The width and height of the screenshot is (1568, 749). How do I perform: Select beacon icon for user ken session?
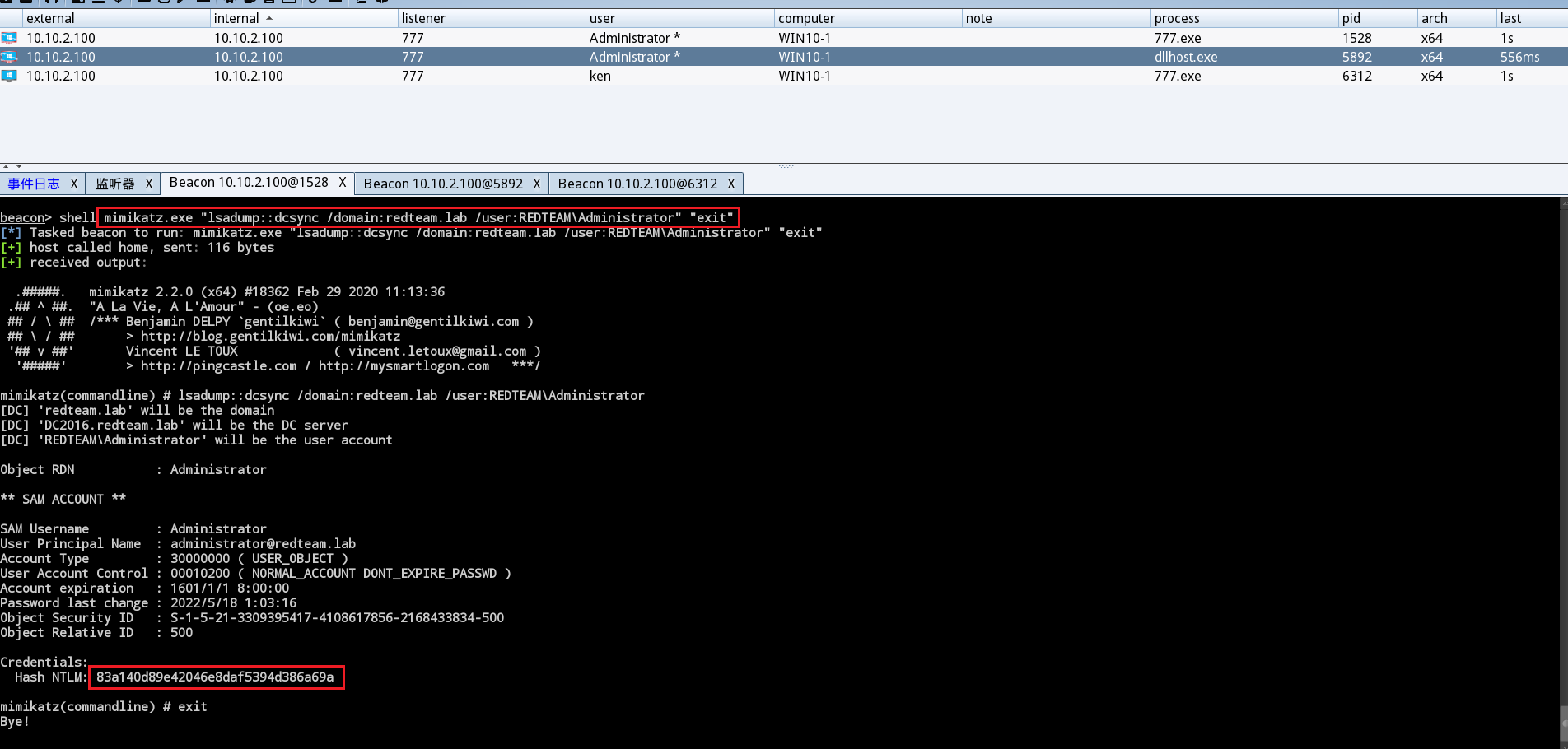9,76
